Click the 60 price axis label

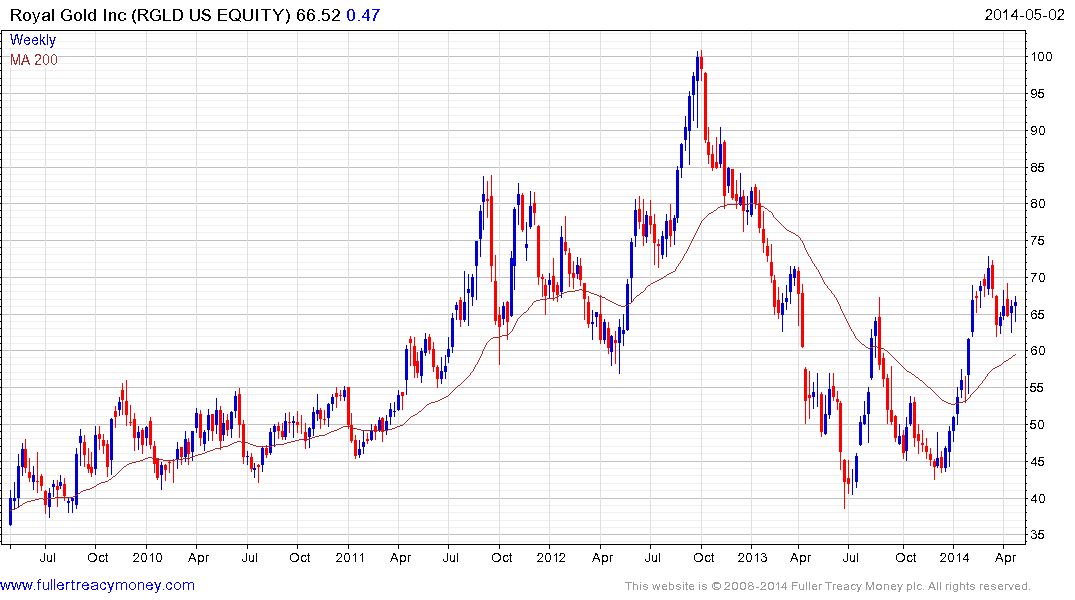1038,351
